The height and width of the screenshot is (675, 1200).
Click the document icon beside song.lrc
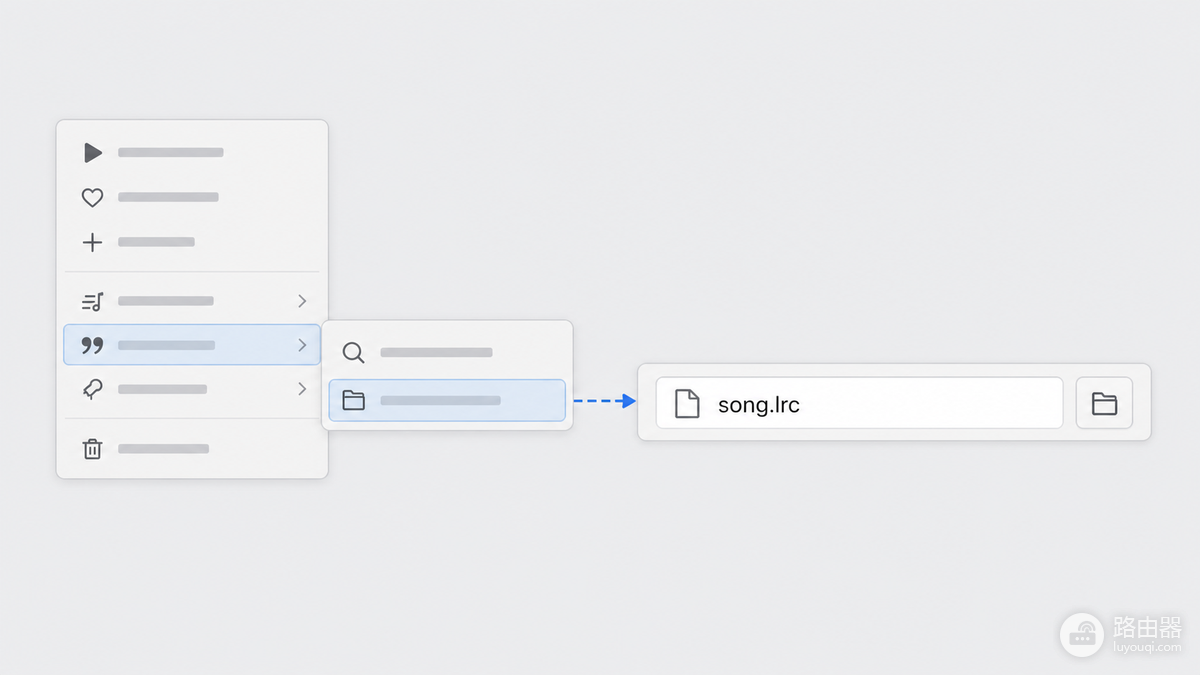tap(686, 403)
